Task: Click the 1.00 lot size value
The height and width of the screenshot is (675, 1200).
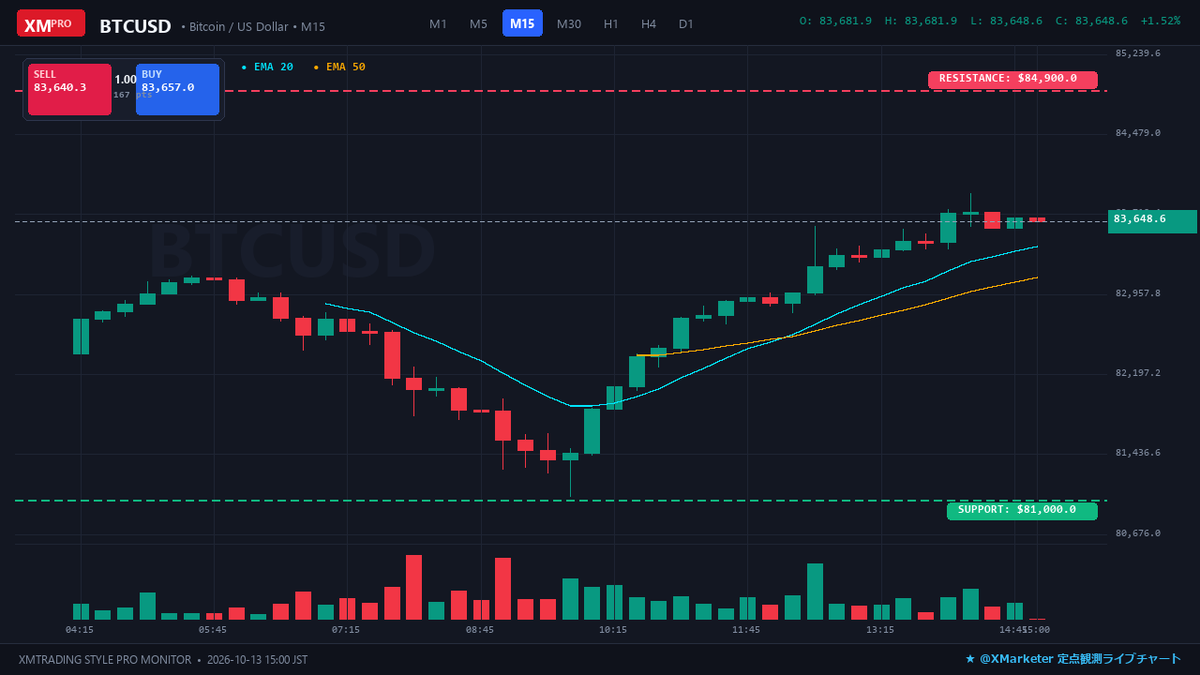Action: click(x=125, y=79)
